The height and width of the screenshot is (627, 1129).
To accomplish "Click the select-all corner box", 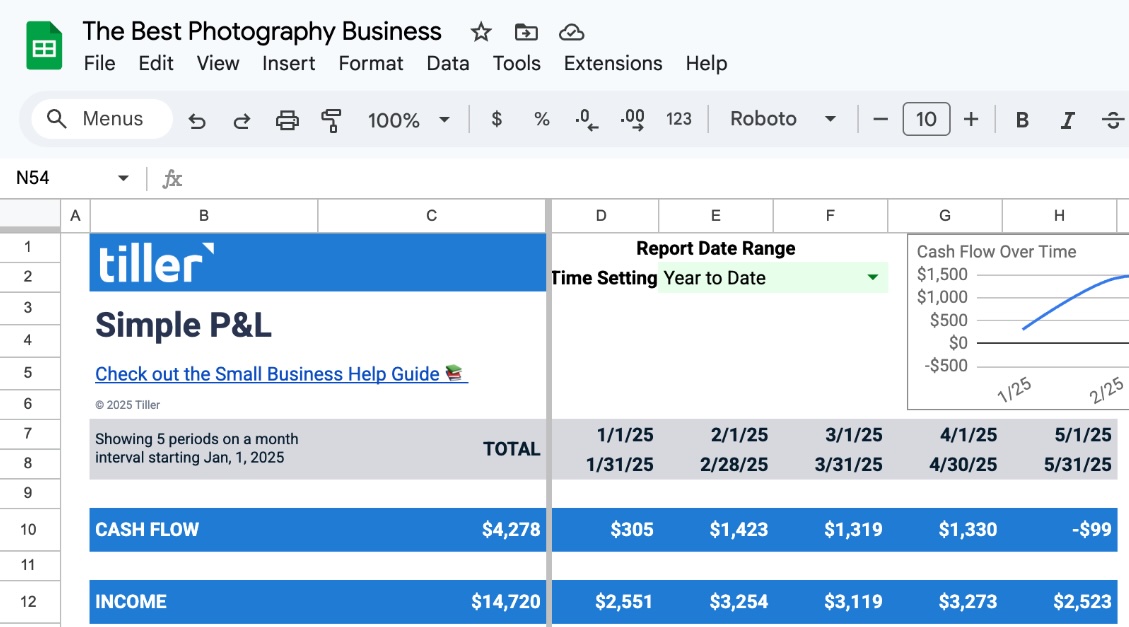I will (30, 215).
